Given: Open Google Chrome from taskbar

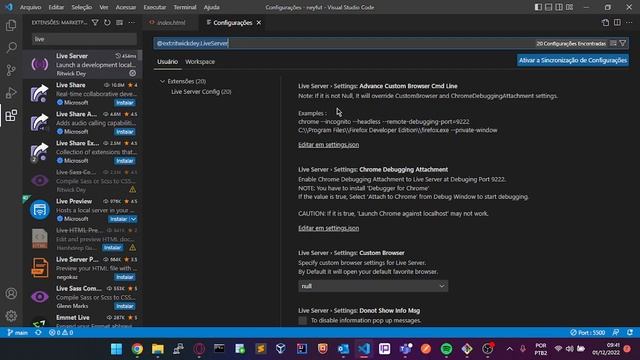Looking at the screenshot, I should click(x=137, y=349).
